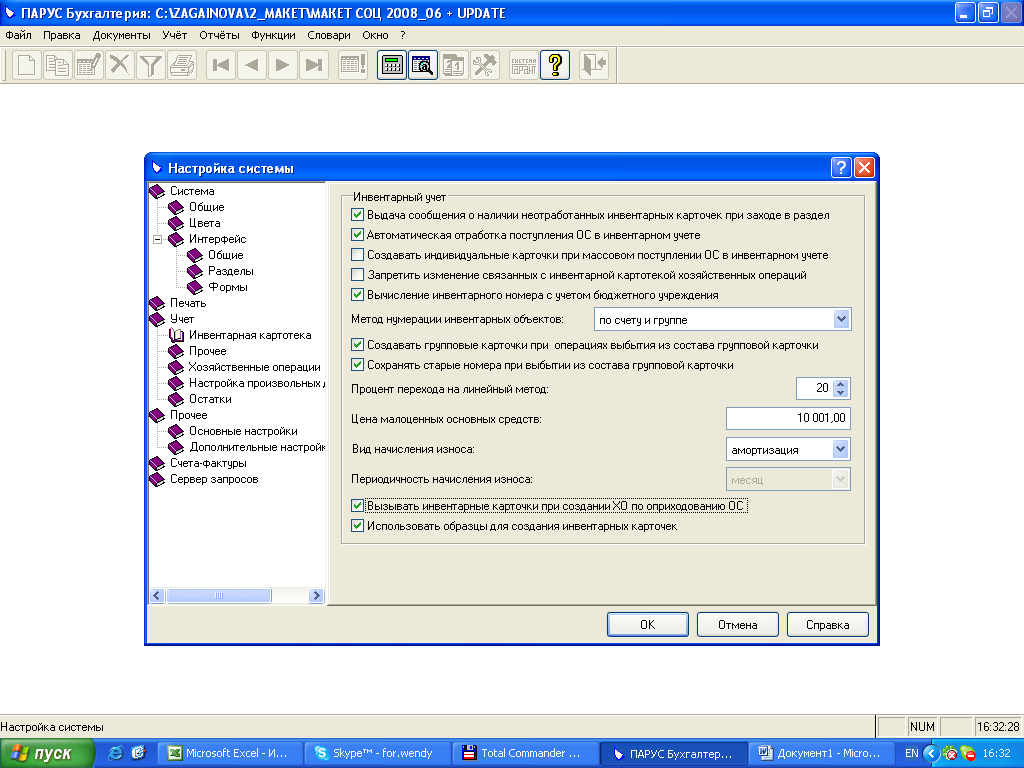Click the Print toolbar icon
This screenshot has height=768, width=1024.
click(182, 65)
